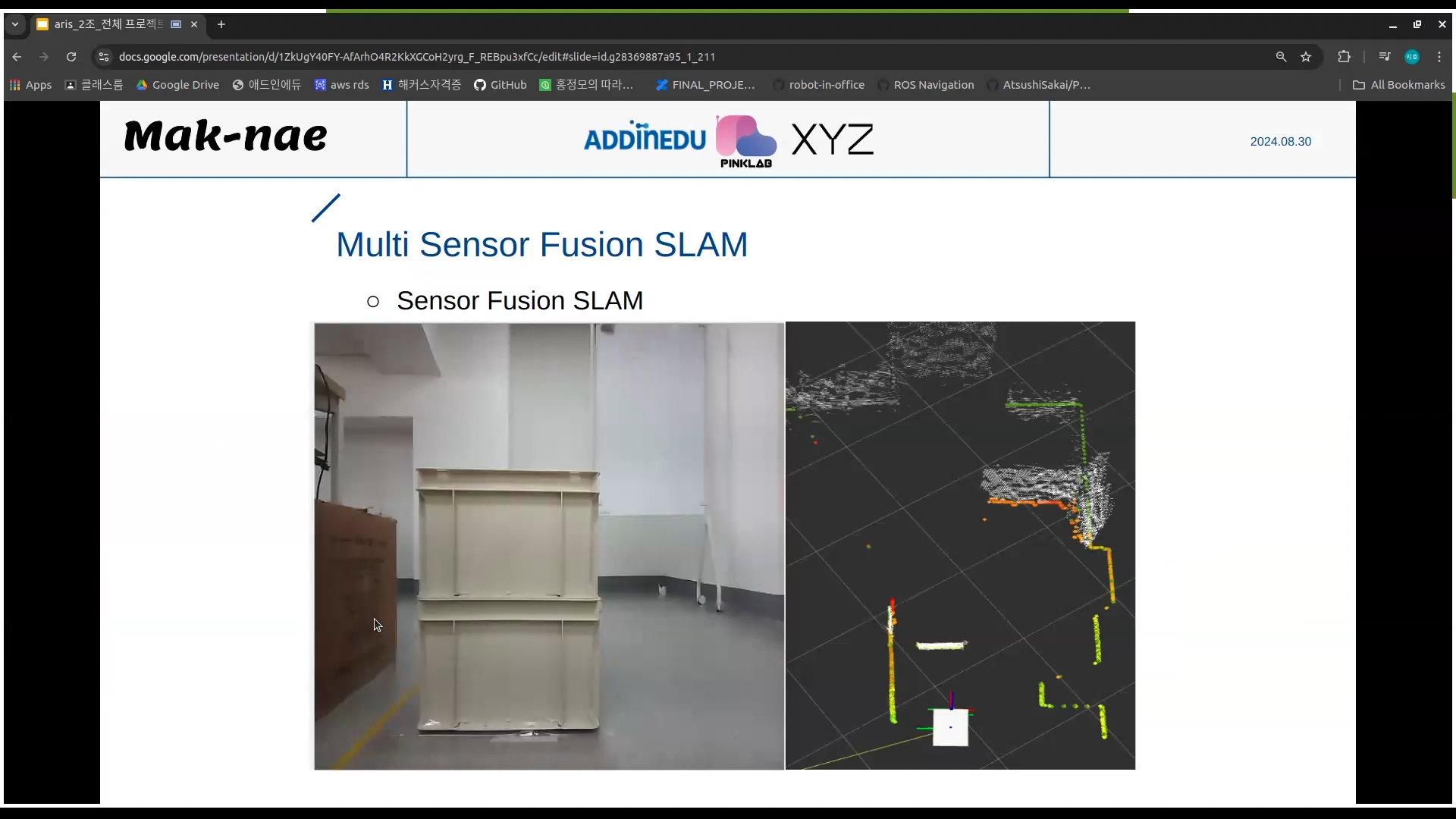Open the zoom magnifier icon in address bar

[1281, 57]
